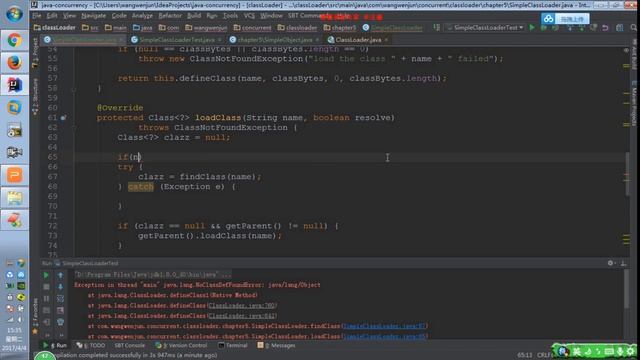Click the blue cloud upload widget

click(565, 19)
